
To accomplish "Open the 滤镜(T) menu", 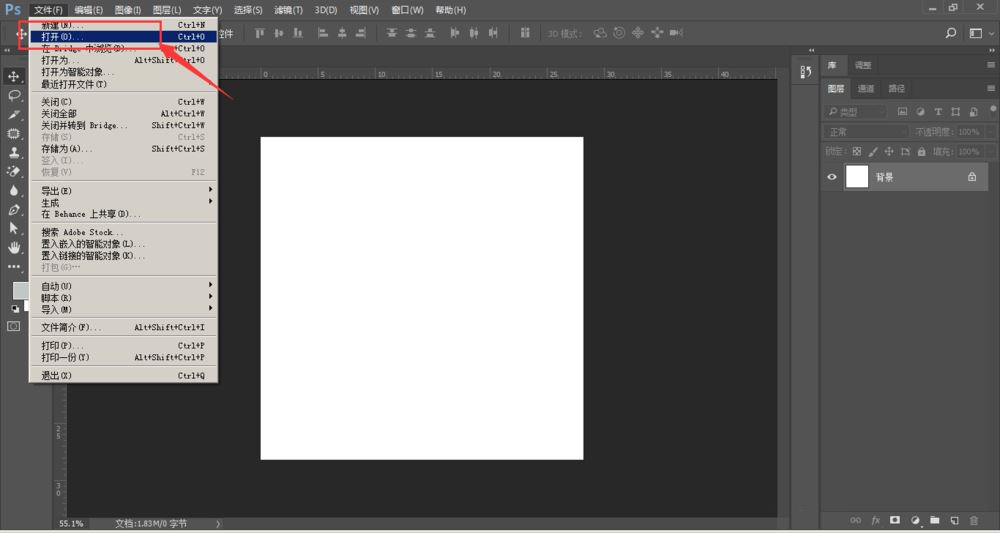I will click(288, 10).
